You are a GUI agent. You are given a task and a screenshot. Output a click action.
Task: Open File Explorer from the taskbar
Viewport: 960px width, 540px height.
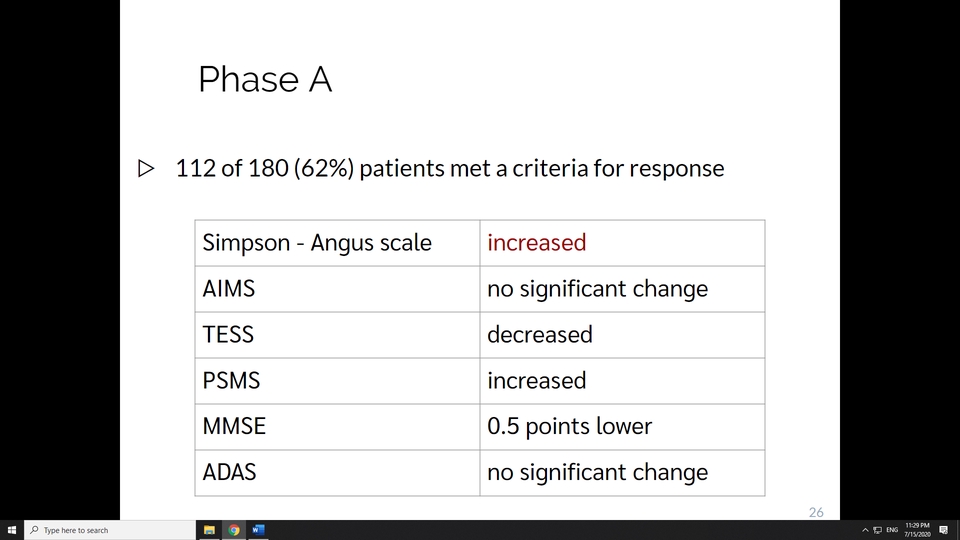[x=209, y=530]
